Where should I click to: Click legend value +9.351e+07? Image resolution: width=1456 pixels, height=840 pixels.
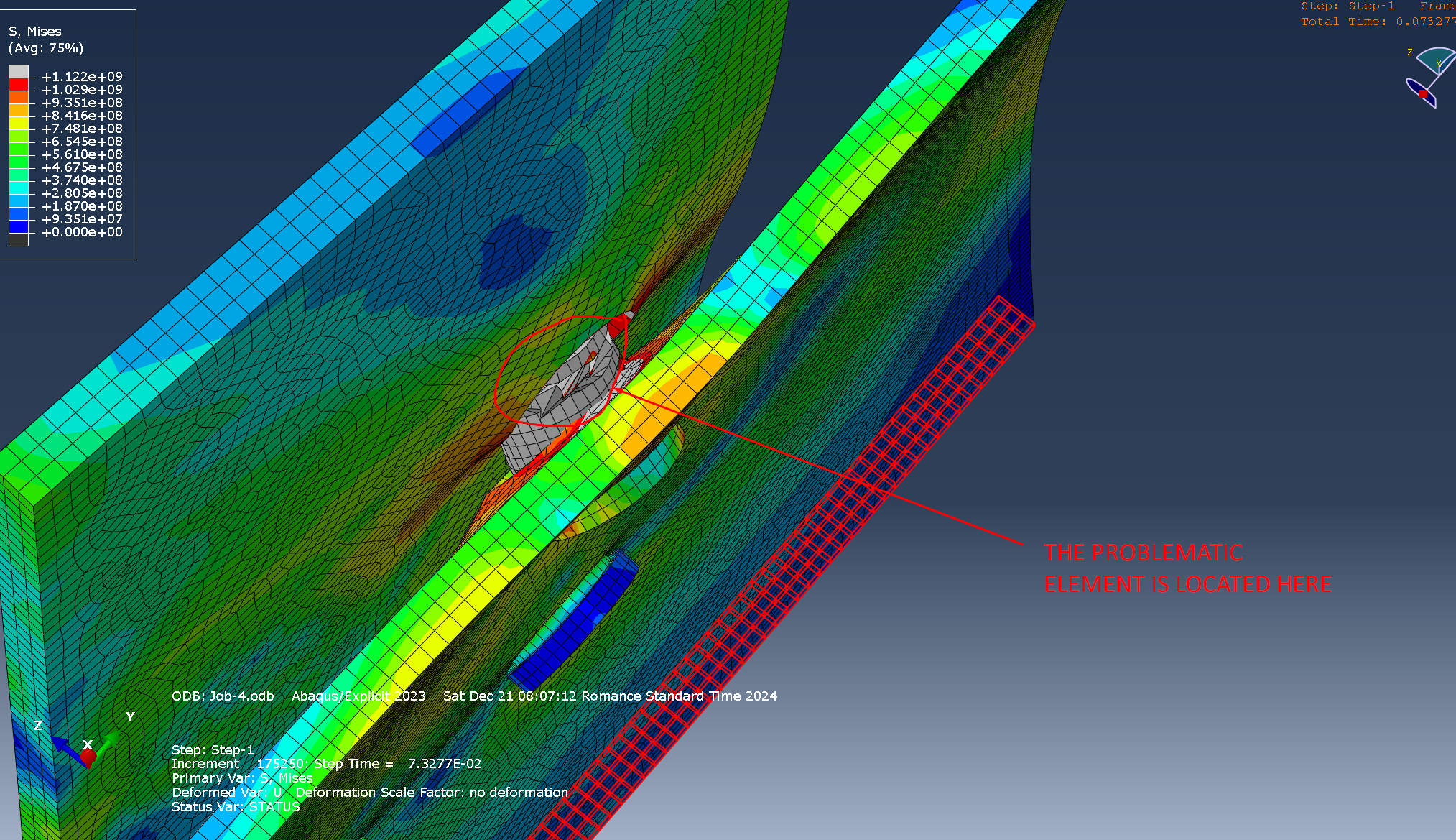coord(82,219)
